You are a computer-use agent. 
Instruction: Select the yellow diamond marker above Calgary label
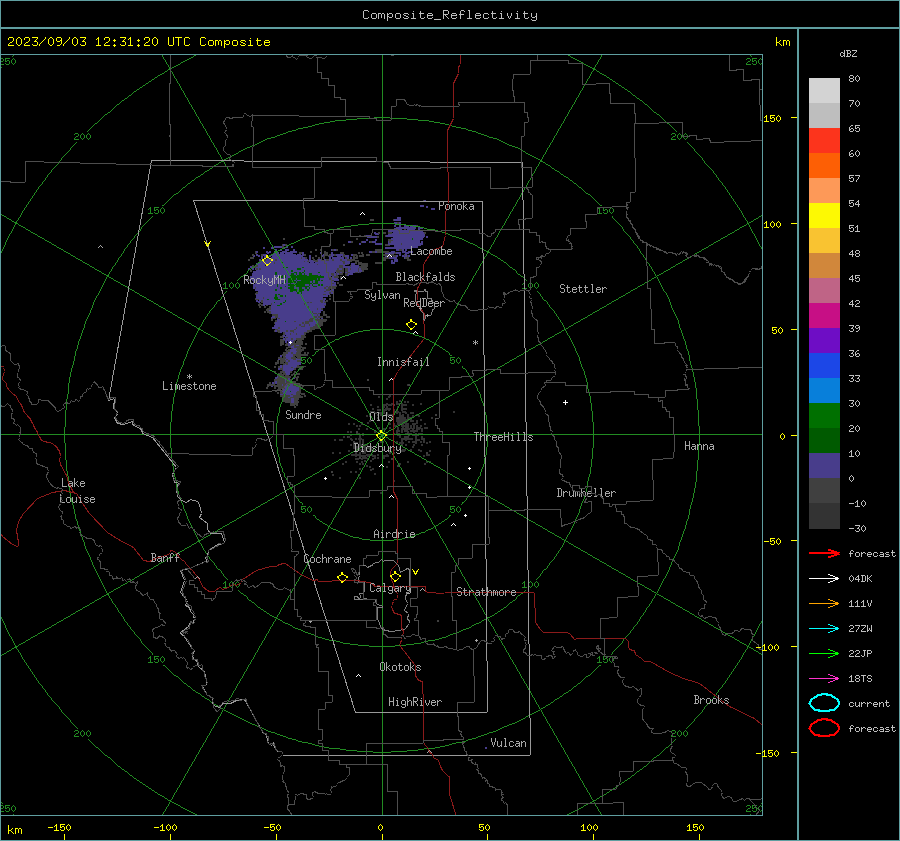click(x=395, y=576)
